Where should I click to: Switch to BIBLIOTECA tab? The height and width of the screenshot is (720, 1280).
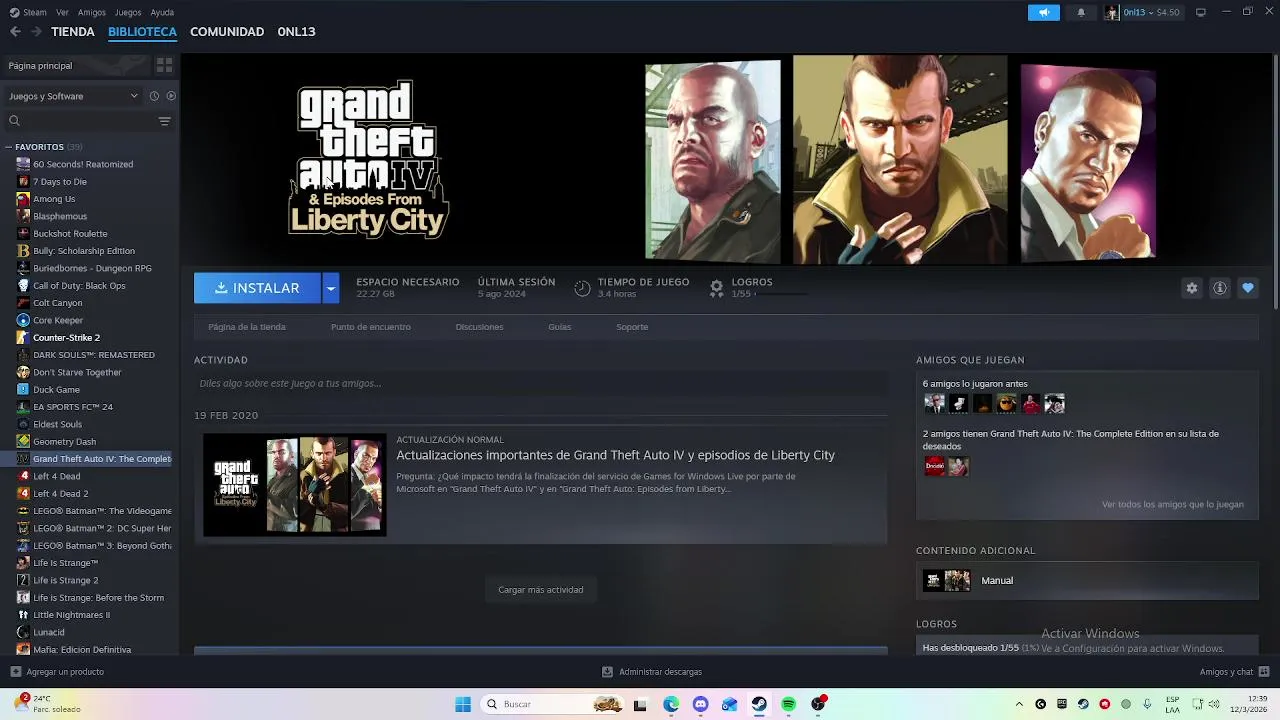pos(142,32)
